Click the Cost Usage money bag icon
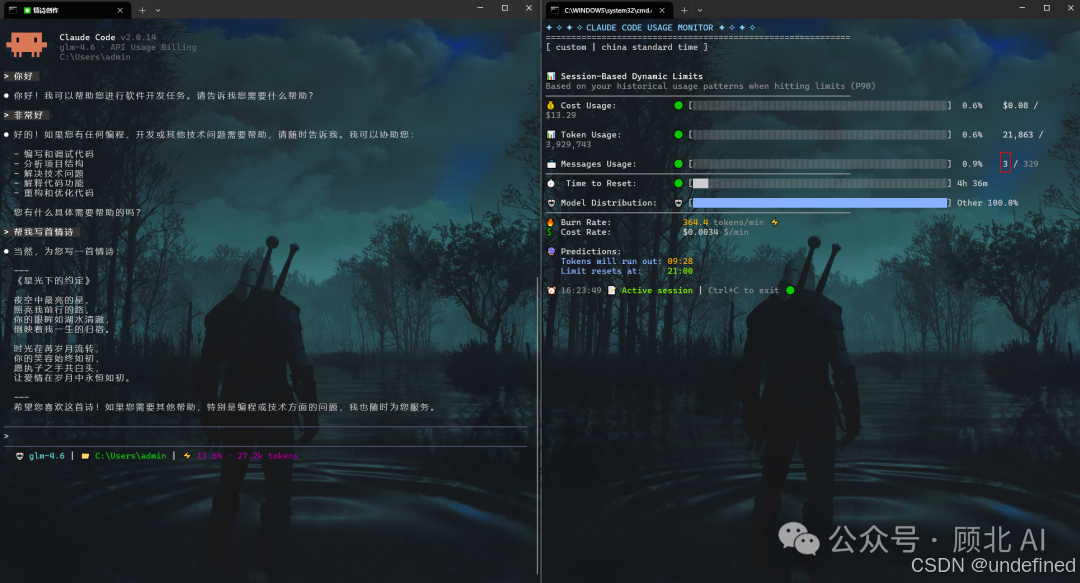The image size is (1080, 583). pos(550,105)
